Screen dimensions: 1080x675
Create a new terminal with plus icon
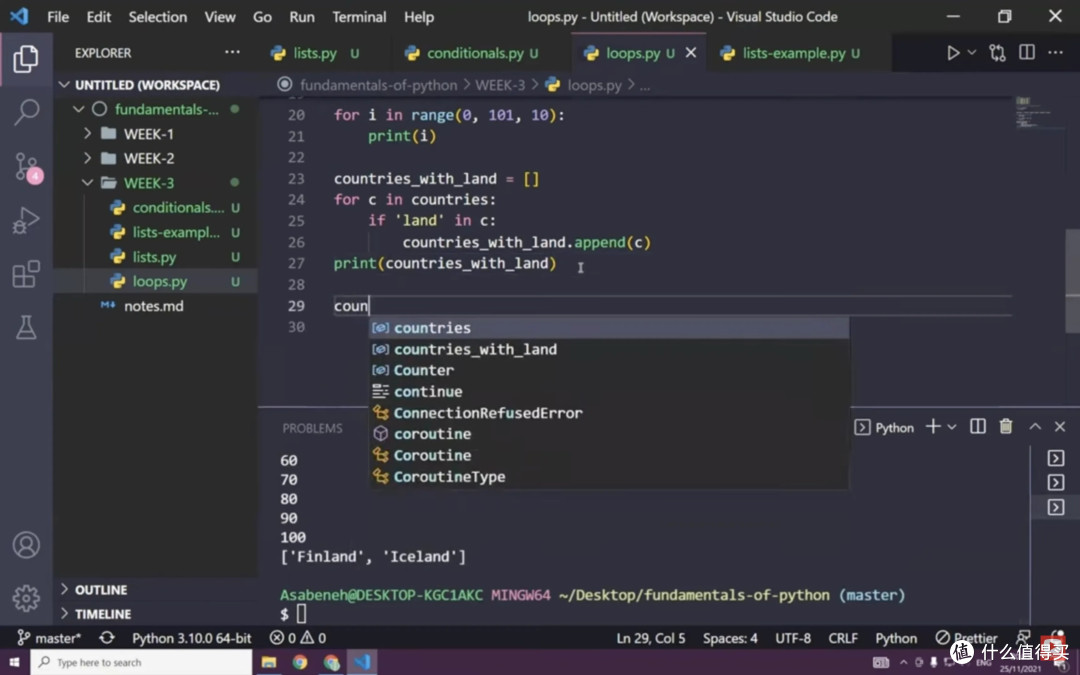[x=933, y=427]
